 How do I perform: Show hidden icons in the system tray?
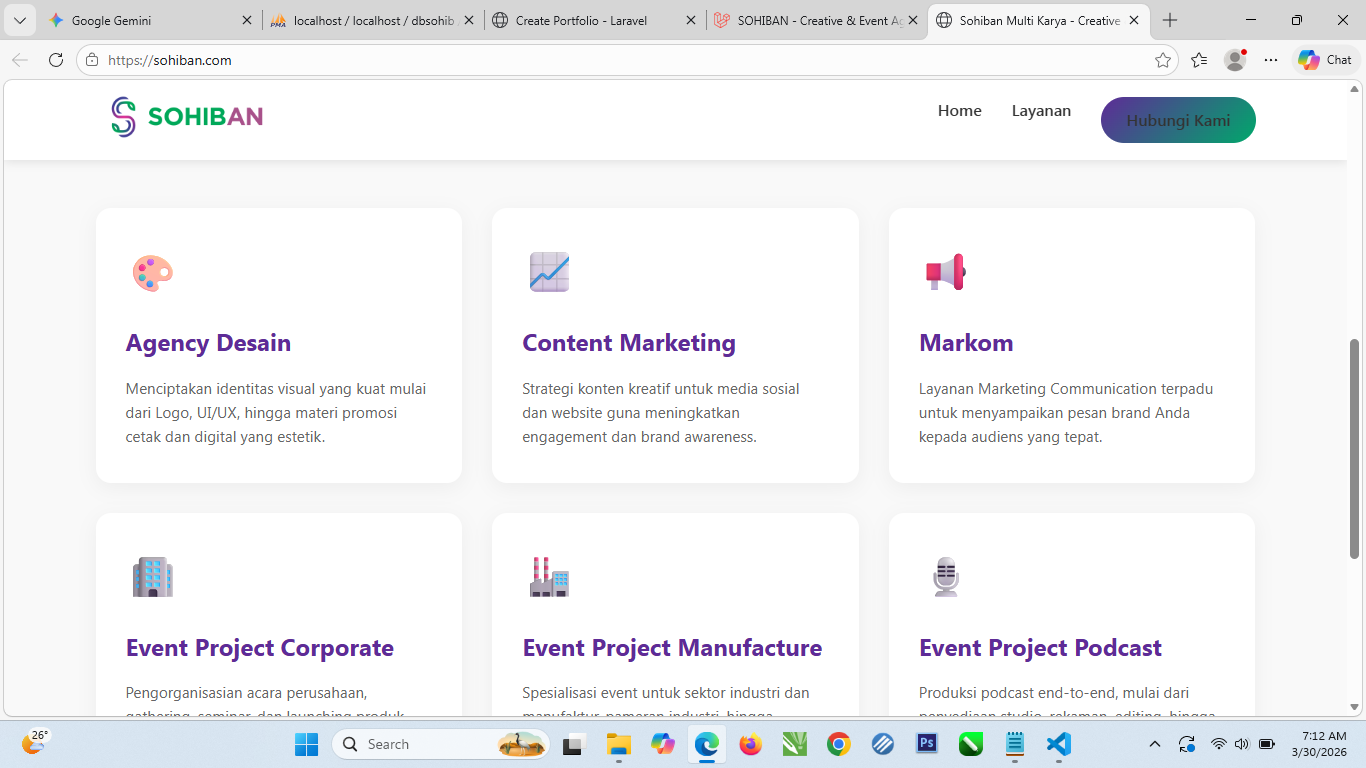(x=1154, y=744)
